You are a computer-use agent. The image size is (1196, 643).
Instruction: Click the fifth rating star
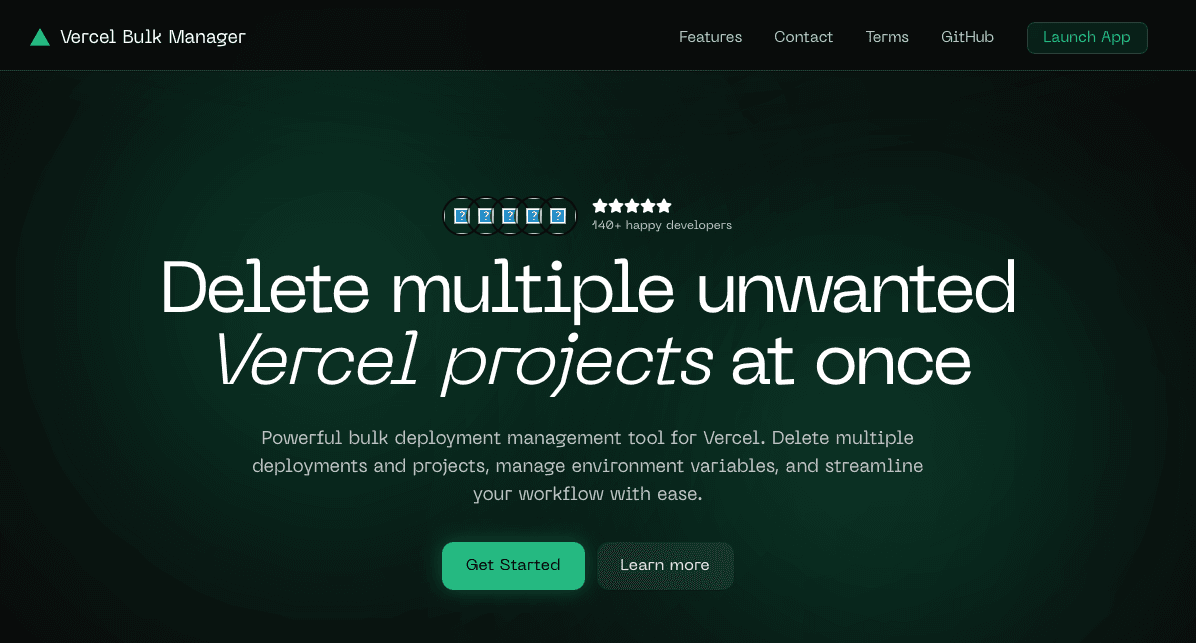point(664,206)
